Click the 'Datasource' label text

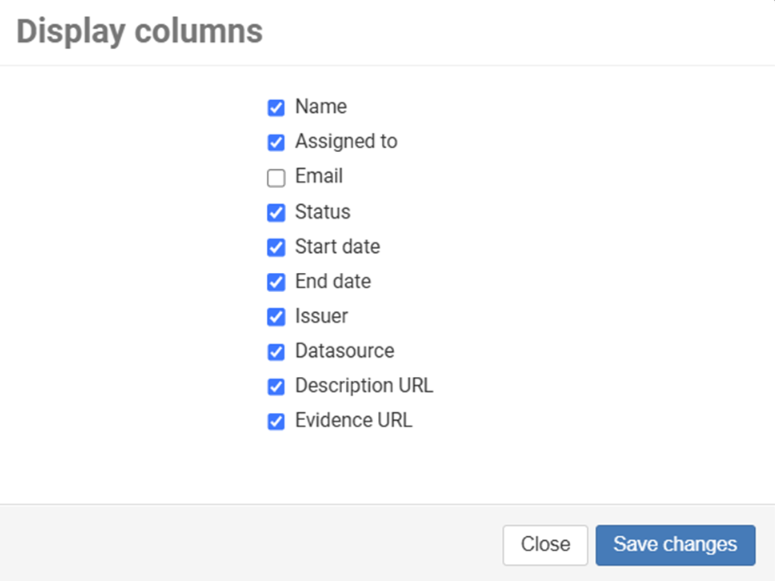[344, 351]
